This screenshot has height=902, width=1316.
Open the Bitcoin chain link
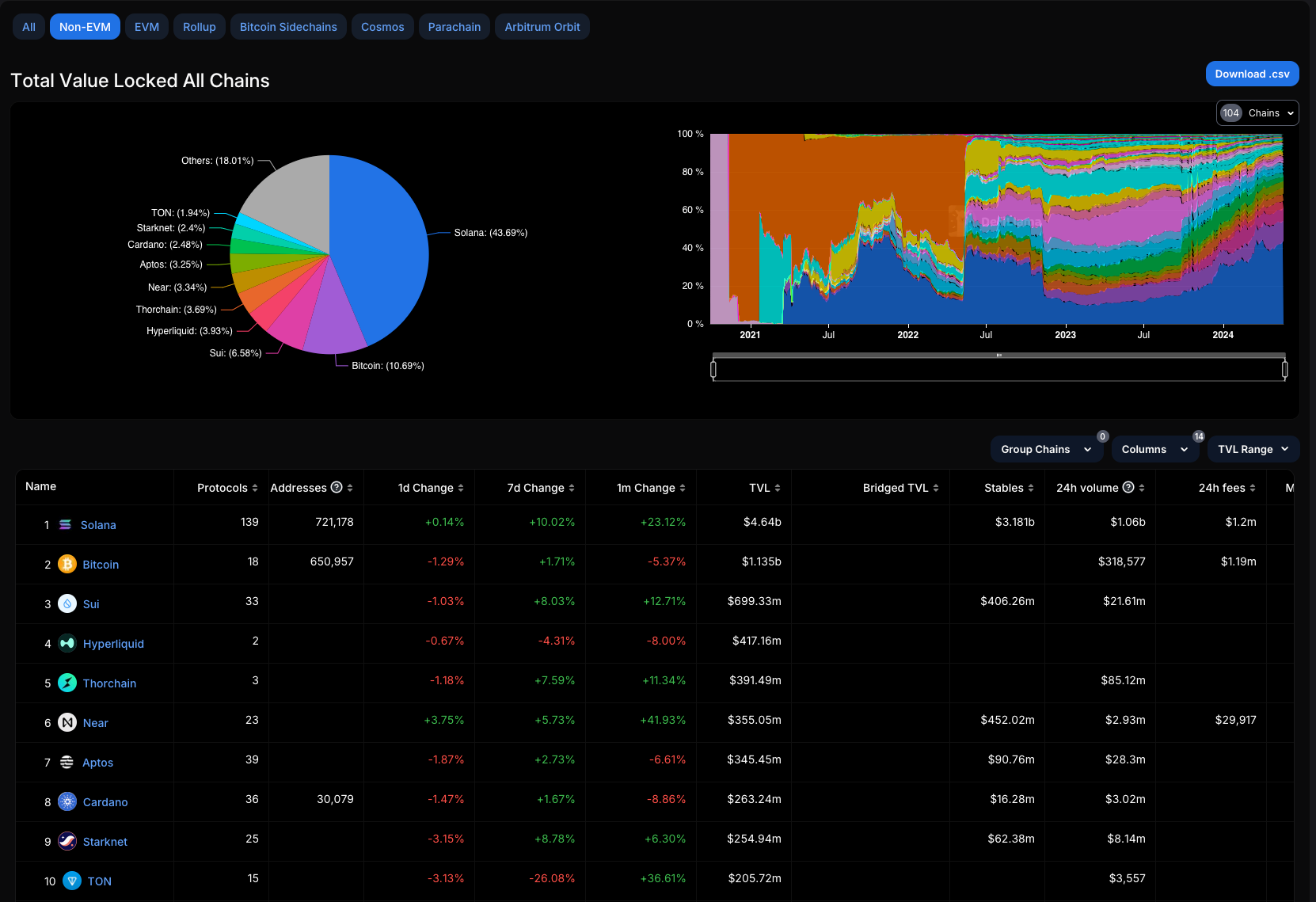pos(101,565)
